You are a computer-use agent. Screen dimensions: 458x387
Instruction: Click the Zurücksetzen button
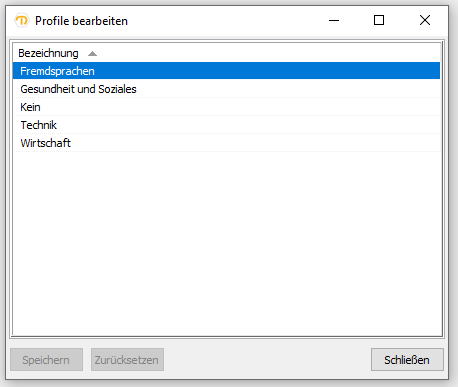(x=127, y=360)
